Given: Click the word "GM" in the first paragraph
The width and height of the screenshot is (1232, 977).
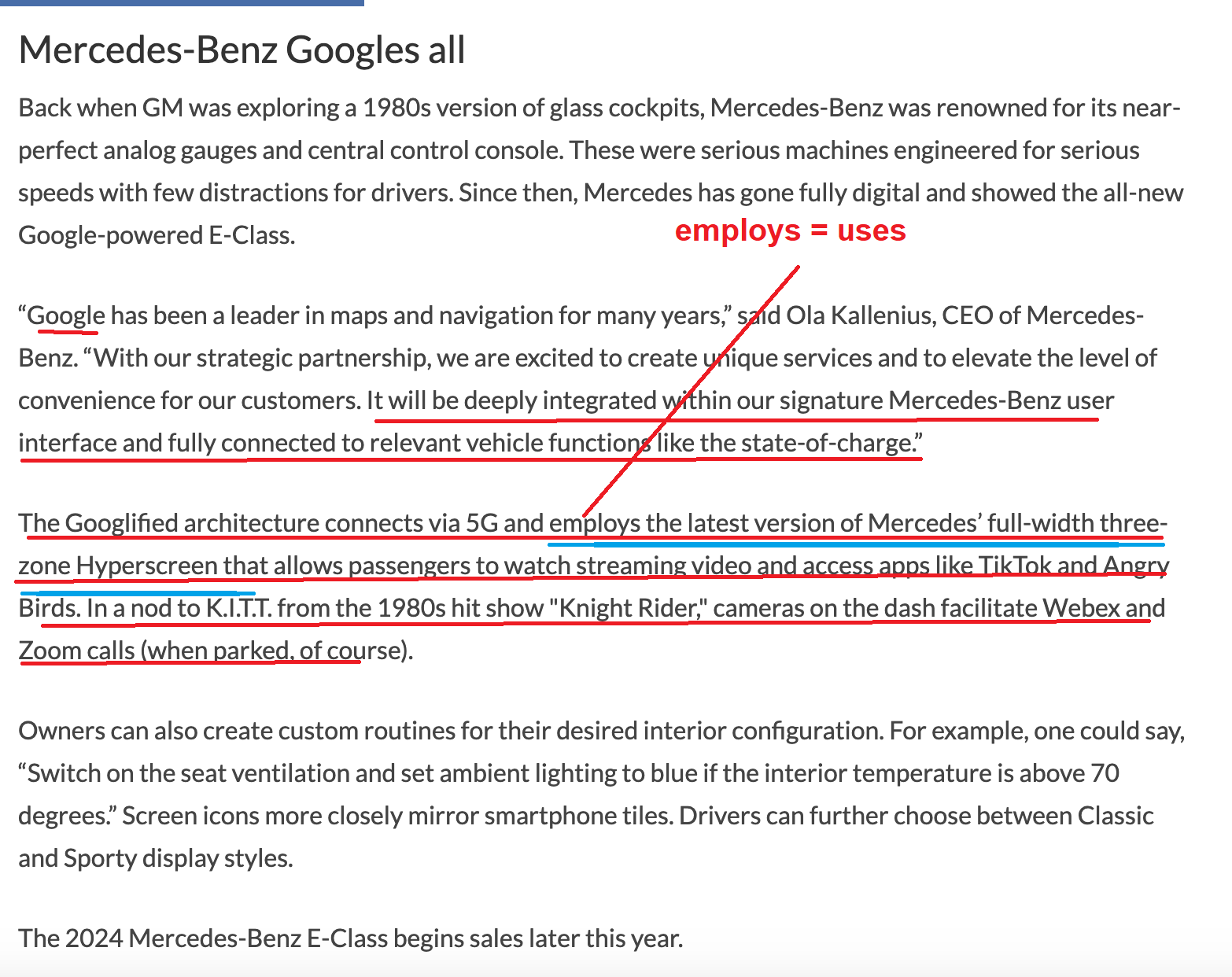Looking at the screenshot, I should (x=163, y=108).
